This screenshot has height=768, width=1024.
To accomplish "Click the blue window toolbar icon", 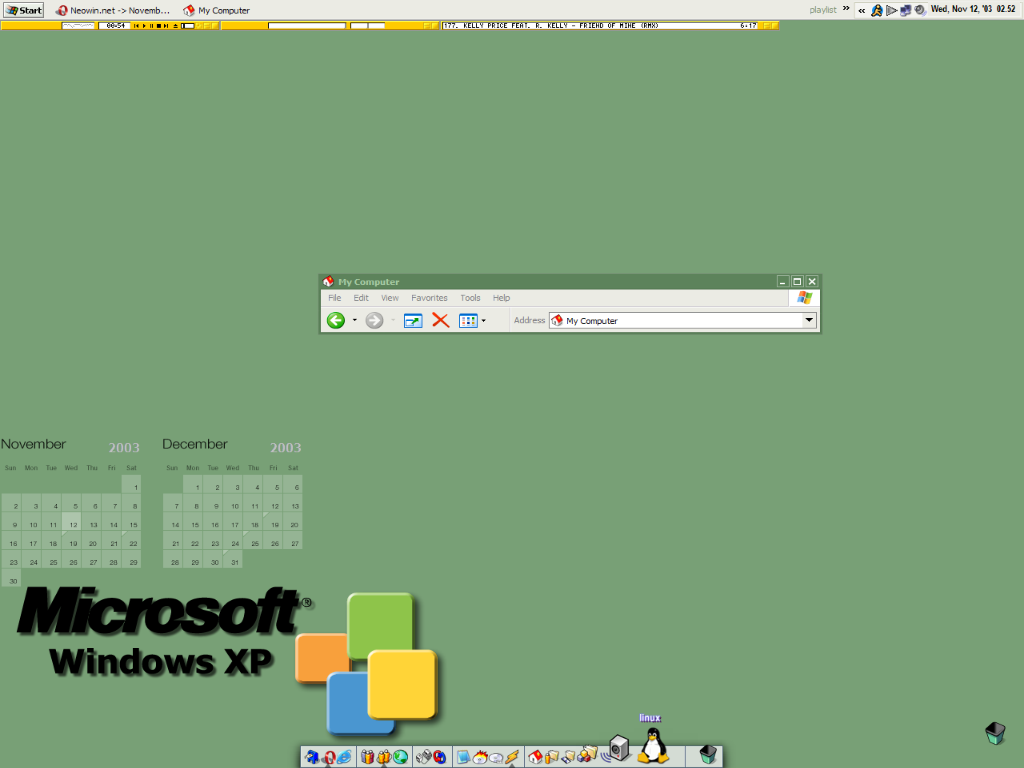I will pyautogui.click(x=413, y=321).
